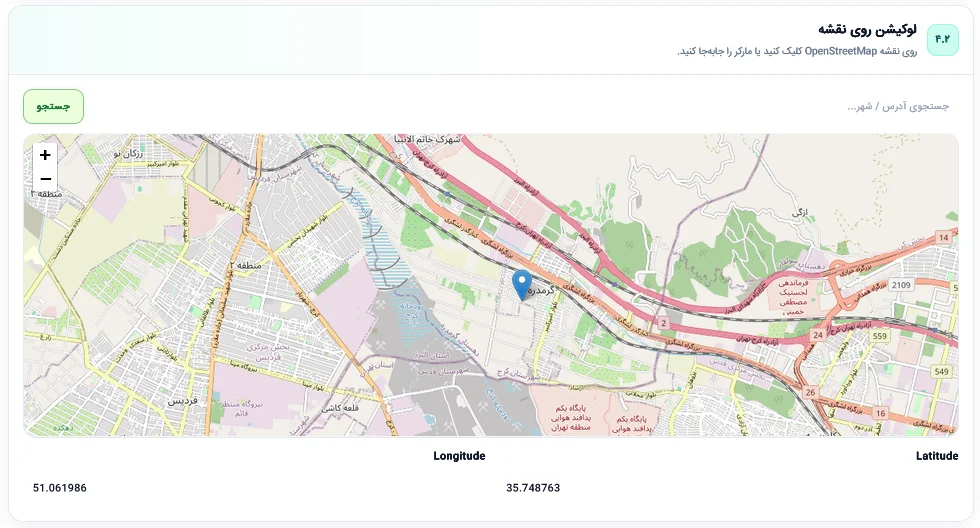
Task: Click the highway exit marker 16
Action: pyautogui.click(x=880, y=413)
